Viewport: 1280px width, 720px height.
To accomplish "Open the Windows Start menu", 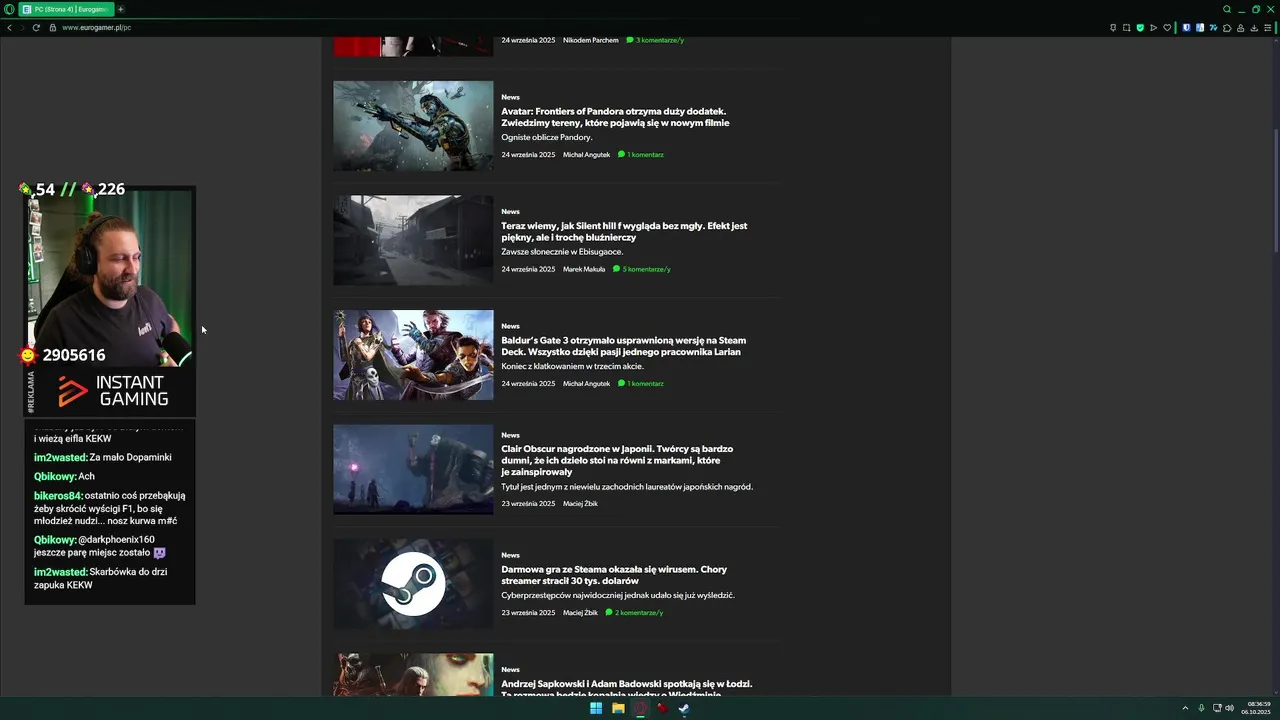I will 596,708.
